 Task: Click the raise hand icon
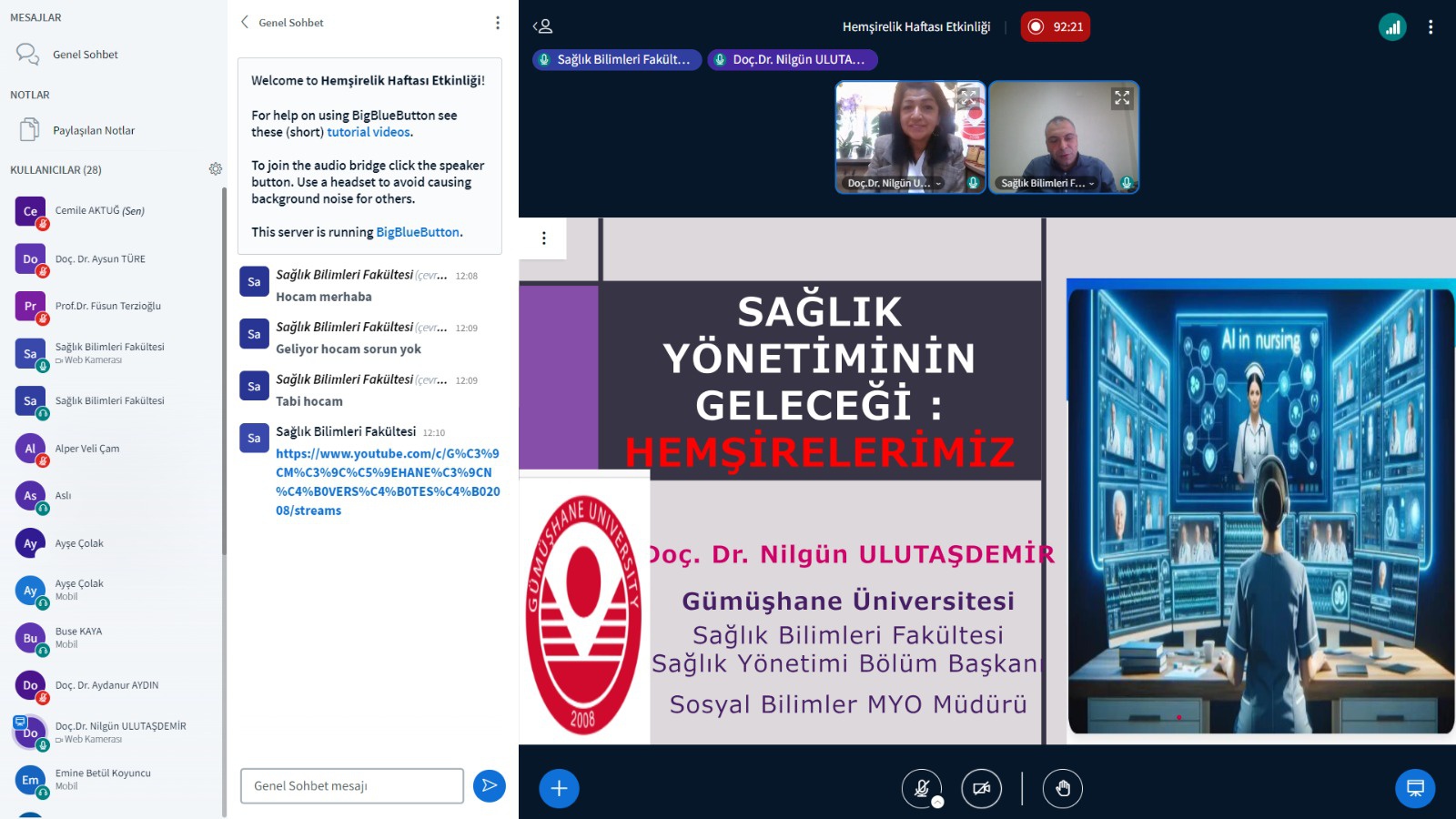coord(1062,788)
